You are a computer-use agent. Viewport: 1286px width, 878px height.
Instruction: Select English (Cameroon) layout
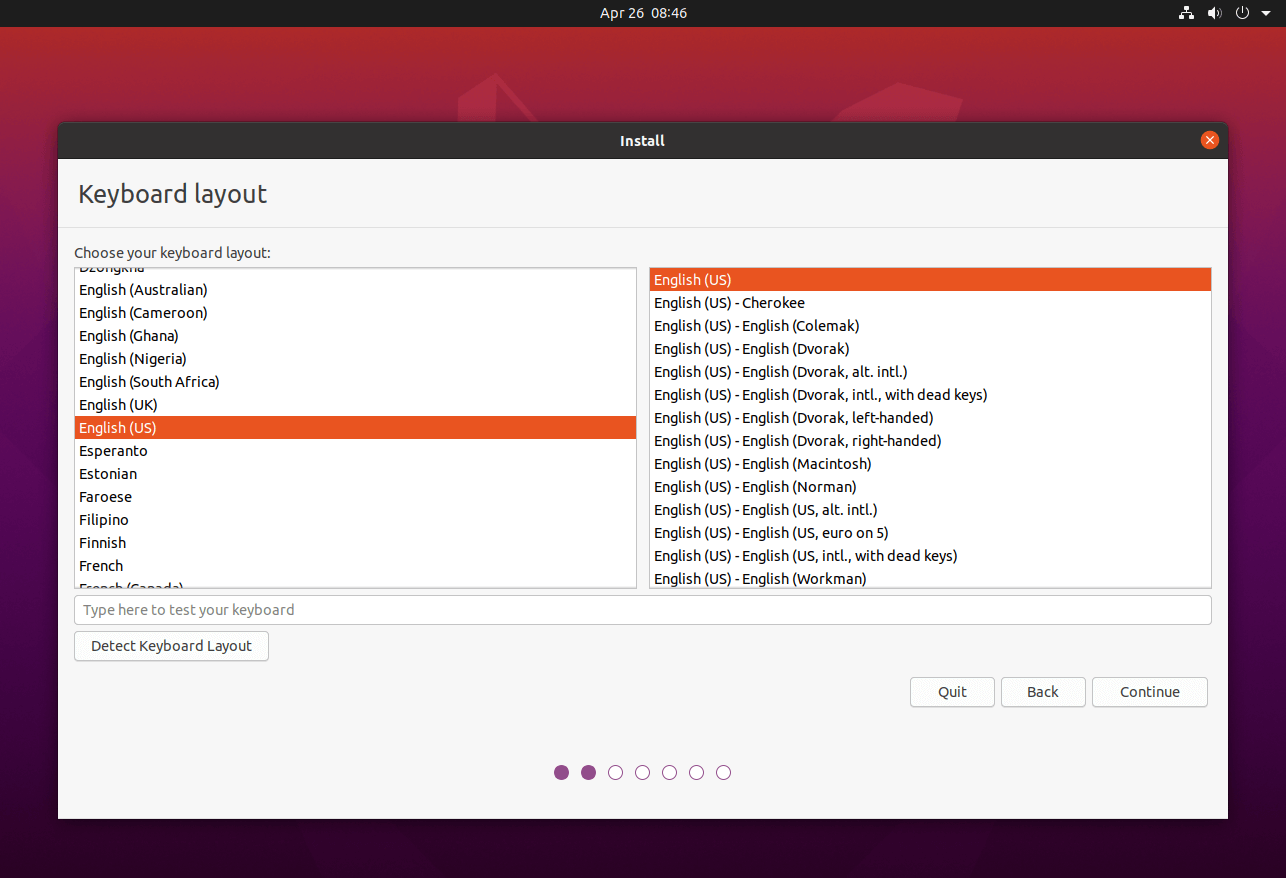coord(355,313)
